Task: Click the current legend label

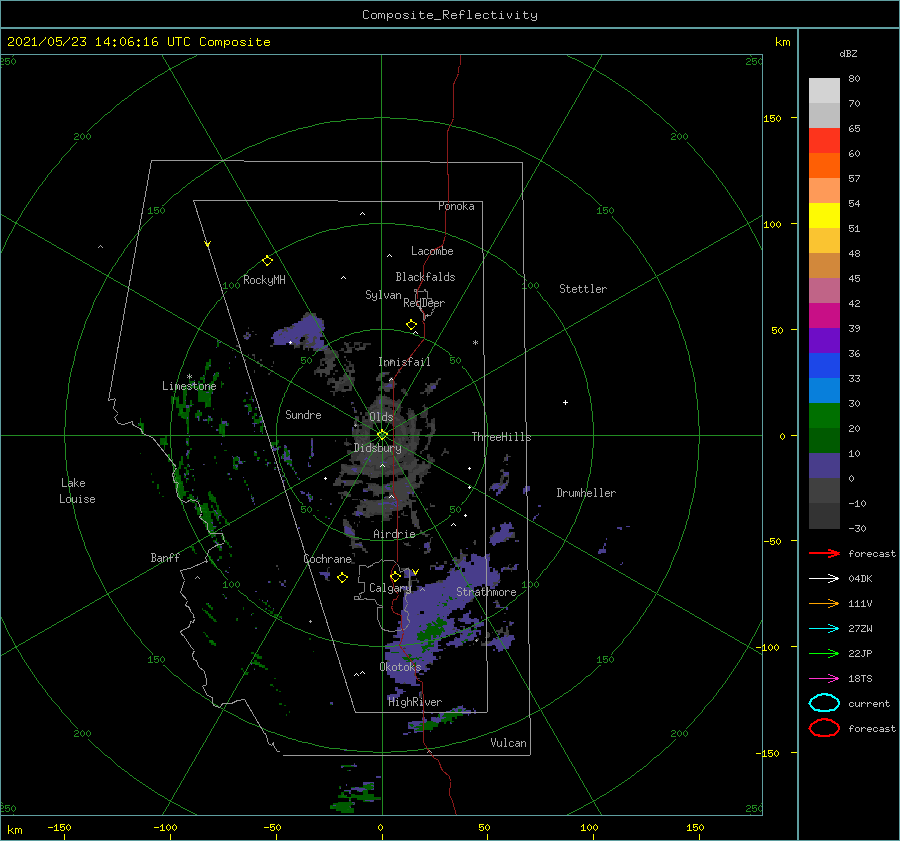Action: [869, 703]
